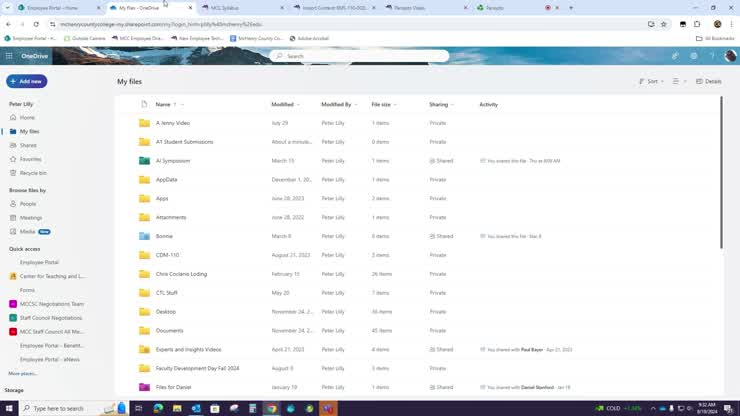Reload the page

(x=36, y=24)
